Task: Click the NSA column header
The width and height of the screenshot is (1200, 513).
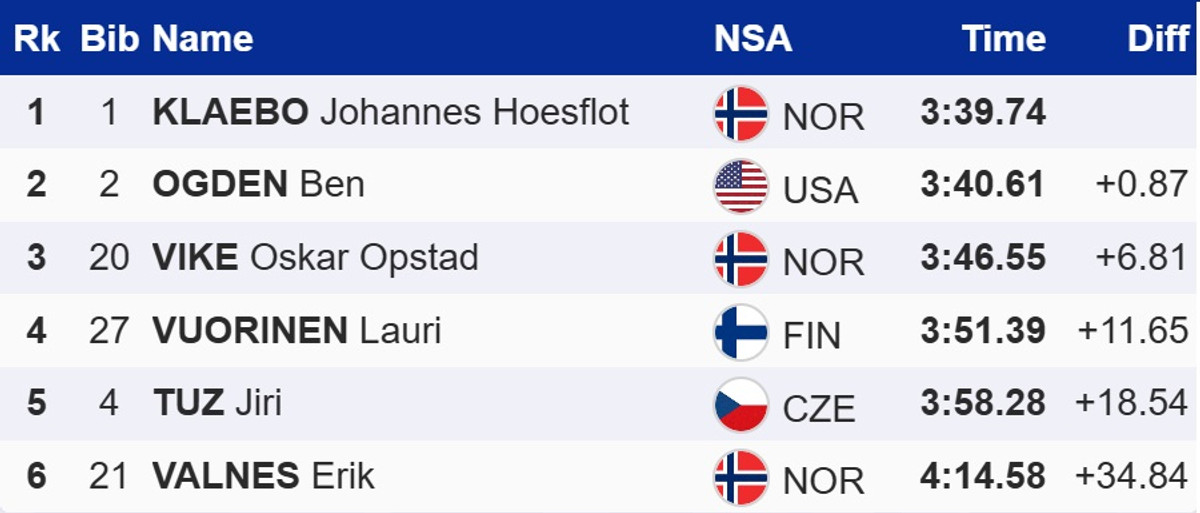Action: (x=752, y=39)
